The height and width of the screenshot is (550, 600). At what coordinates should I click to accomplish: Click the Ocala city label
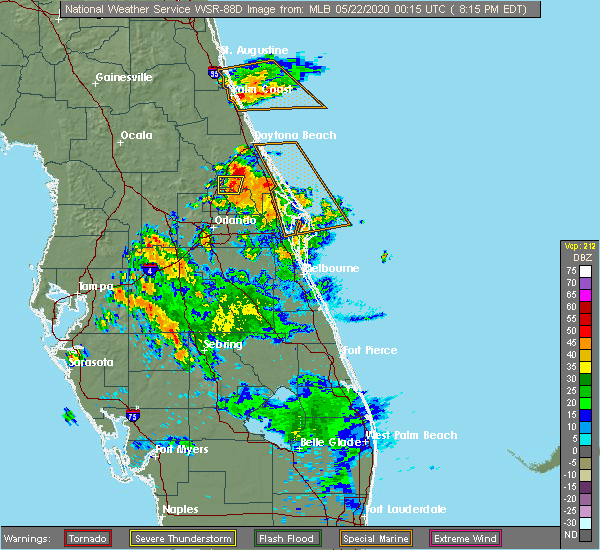click(137, 135)
